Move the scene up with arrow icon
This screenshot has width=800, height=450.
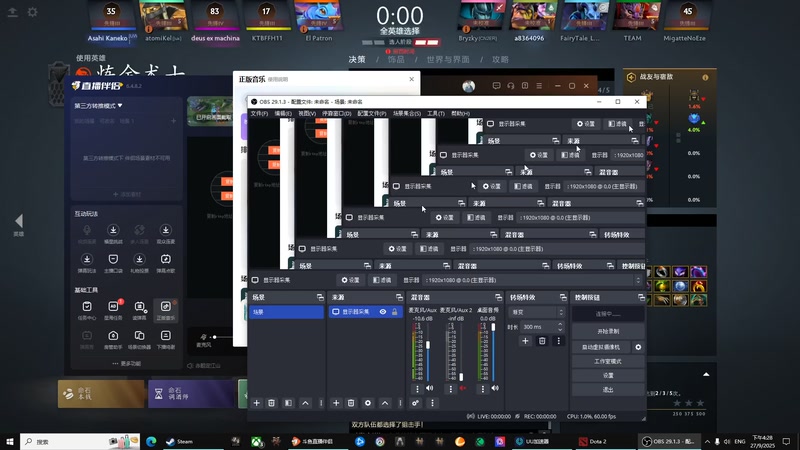pyautogui.click(x=305, y=403)
